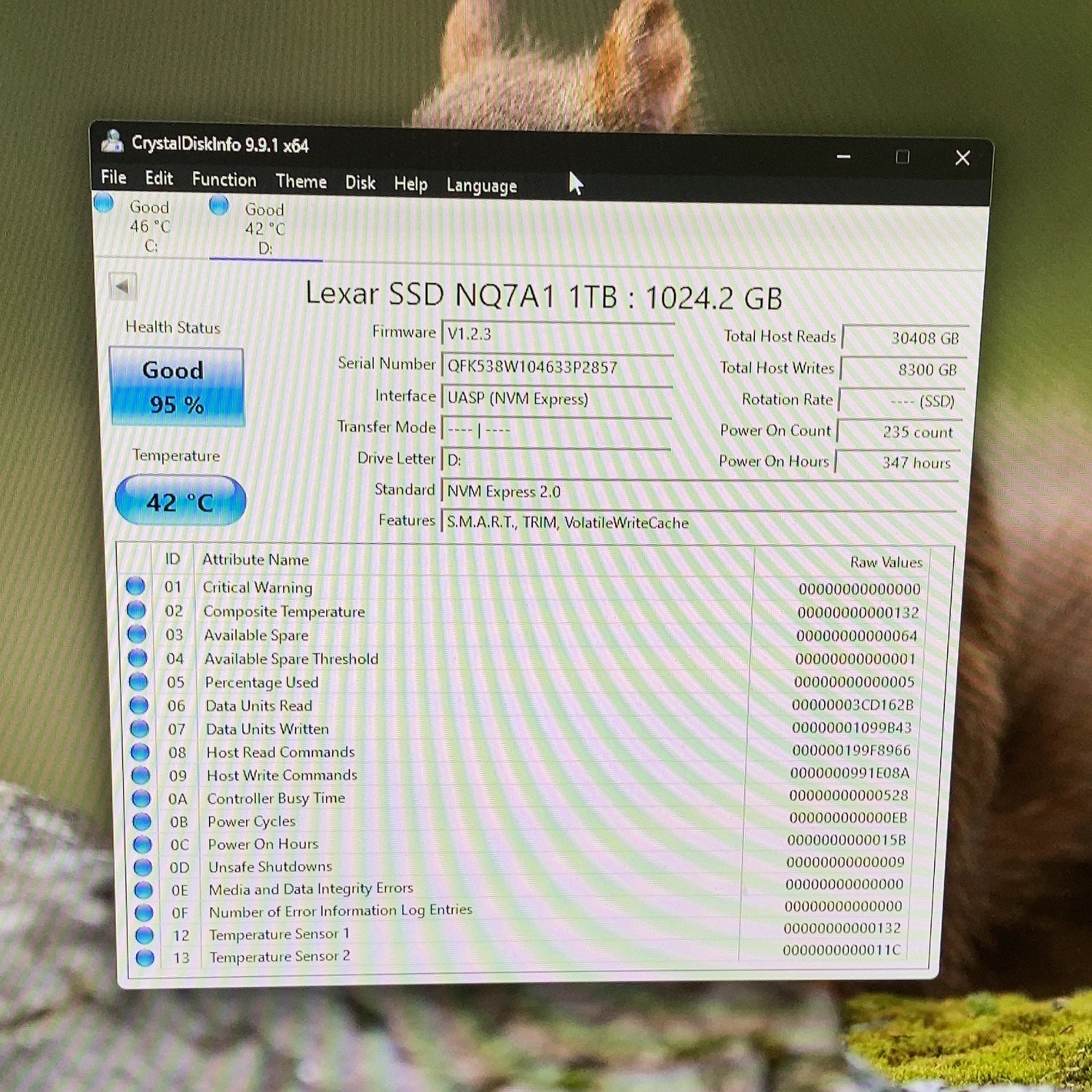The height and width of the screenshot is (1092, 1092).
Task: Open the Theme menu
Action: (301, 181)
